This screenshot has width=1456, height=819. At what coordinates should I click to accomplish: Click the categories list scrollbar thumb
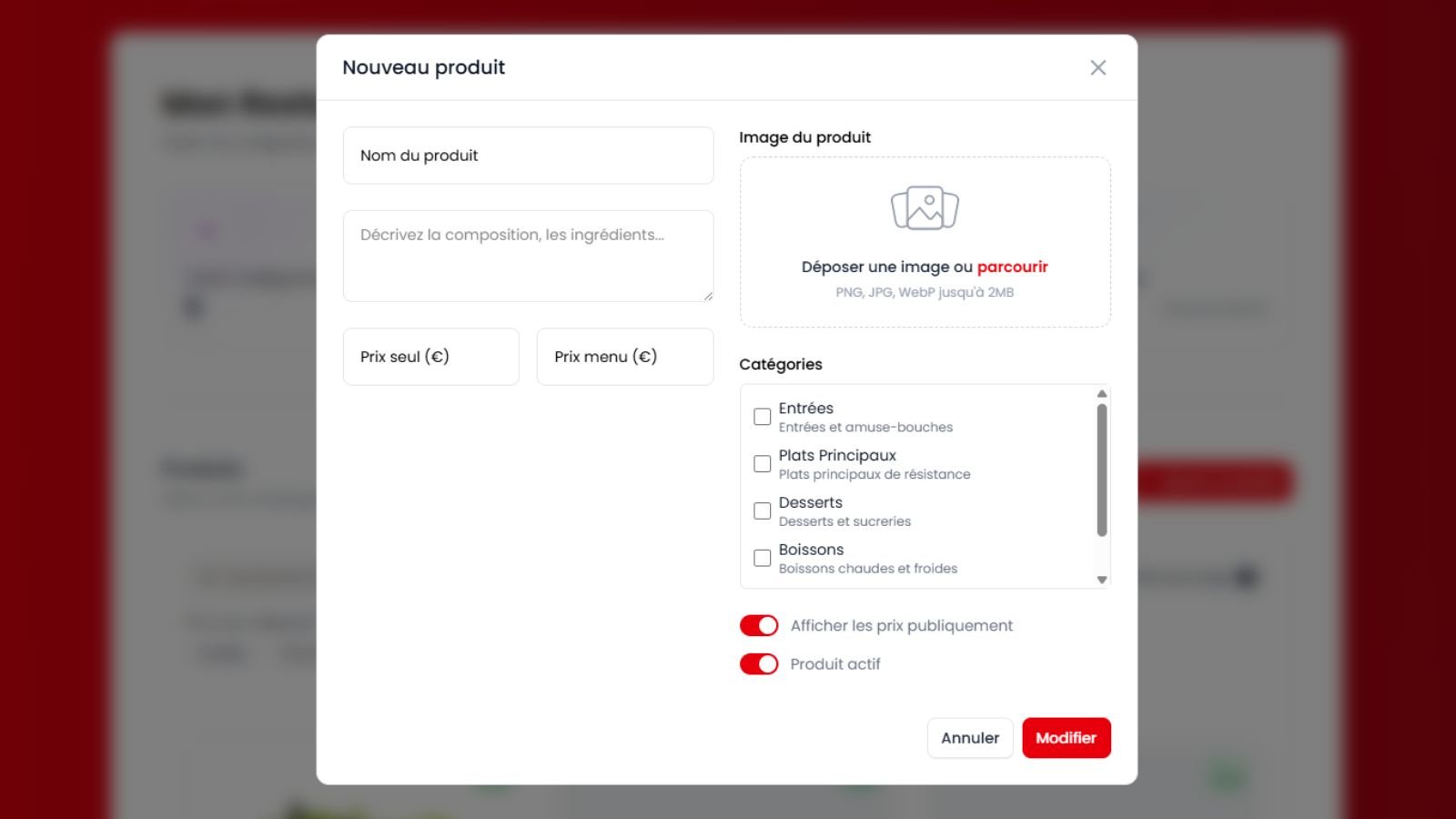[1101, 470]
